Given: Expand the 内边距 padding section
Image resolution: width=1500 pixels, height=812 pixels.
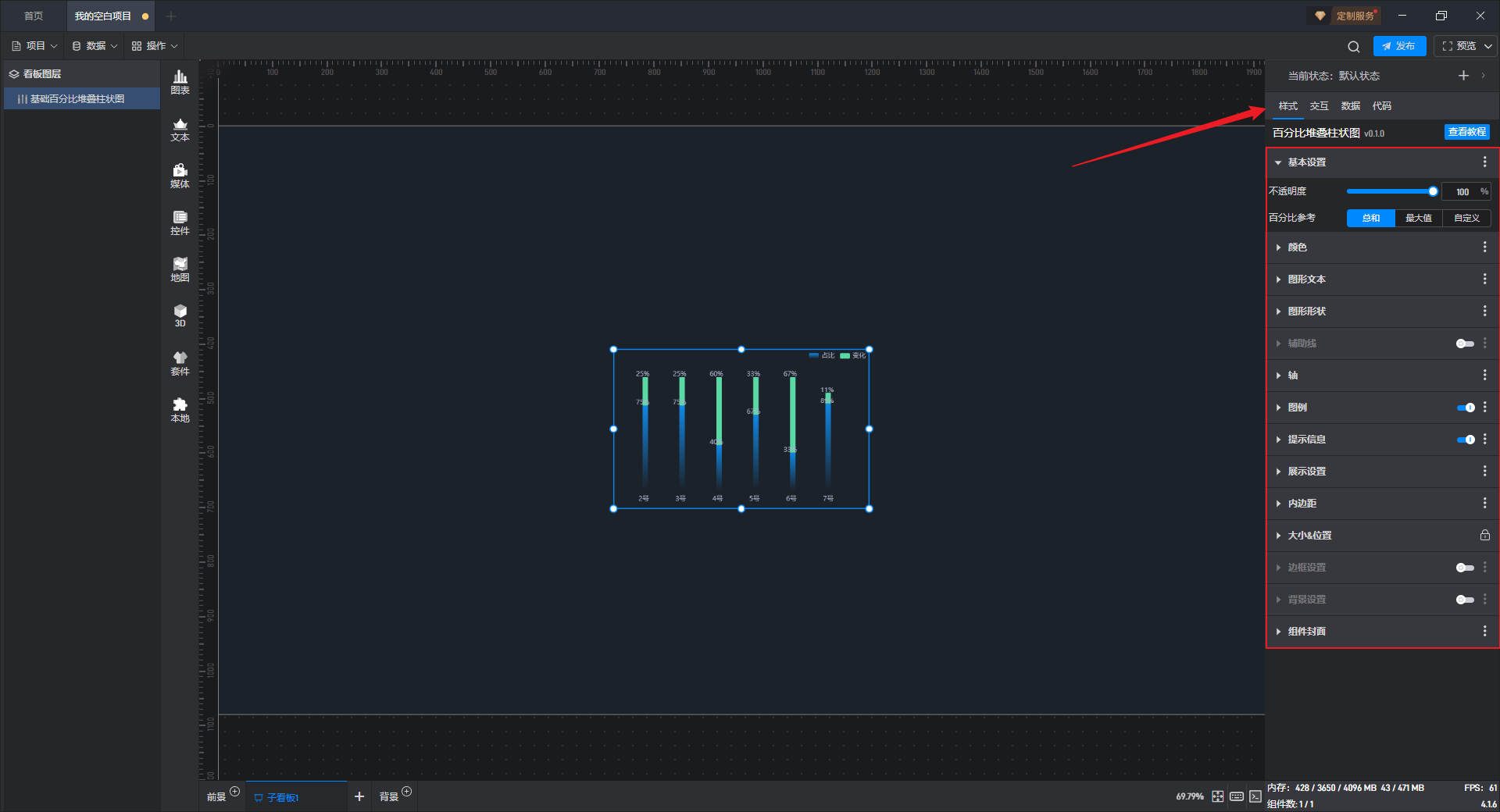Looking at the screenshot, I should tap(1278, 504).
